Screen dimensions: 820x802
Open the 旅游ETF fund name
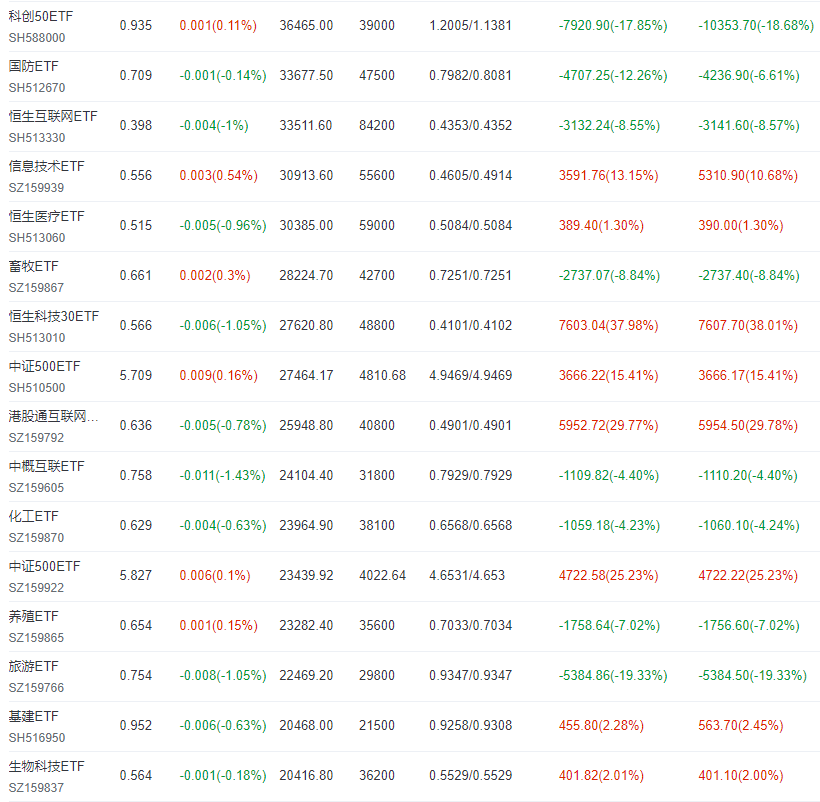(33, 666)
